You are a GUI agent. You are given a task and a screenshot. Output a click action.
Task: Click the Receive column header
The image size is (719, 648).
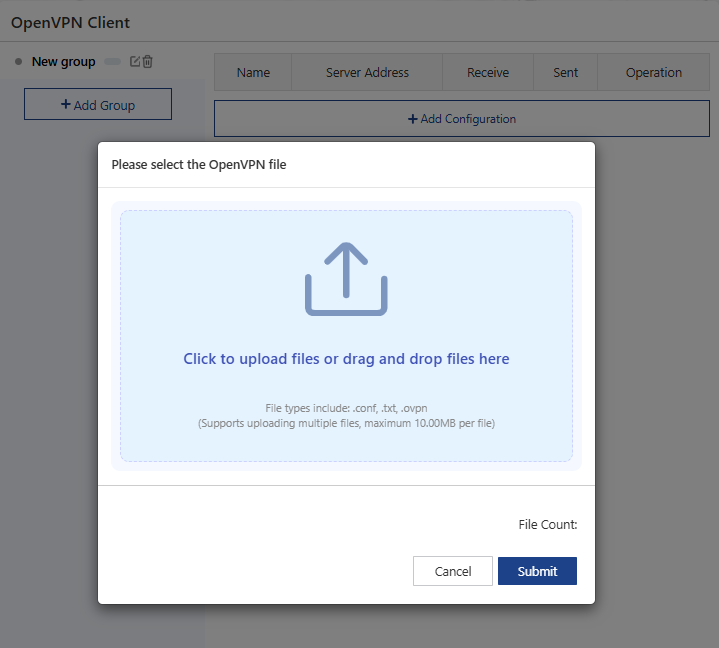pos(488,73)
